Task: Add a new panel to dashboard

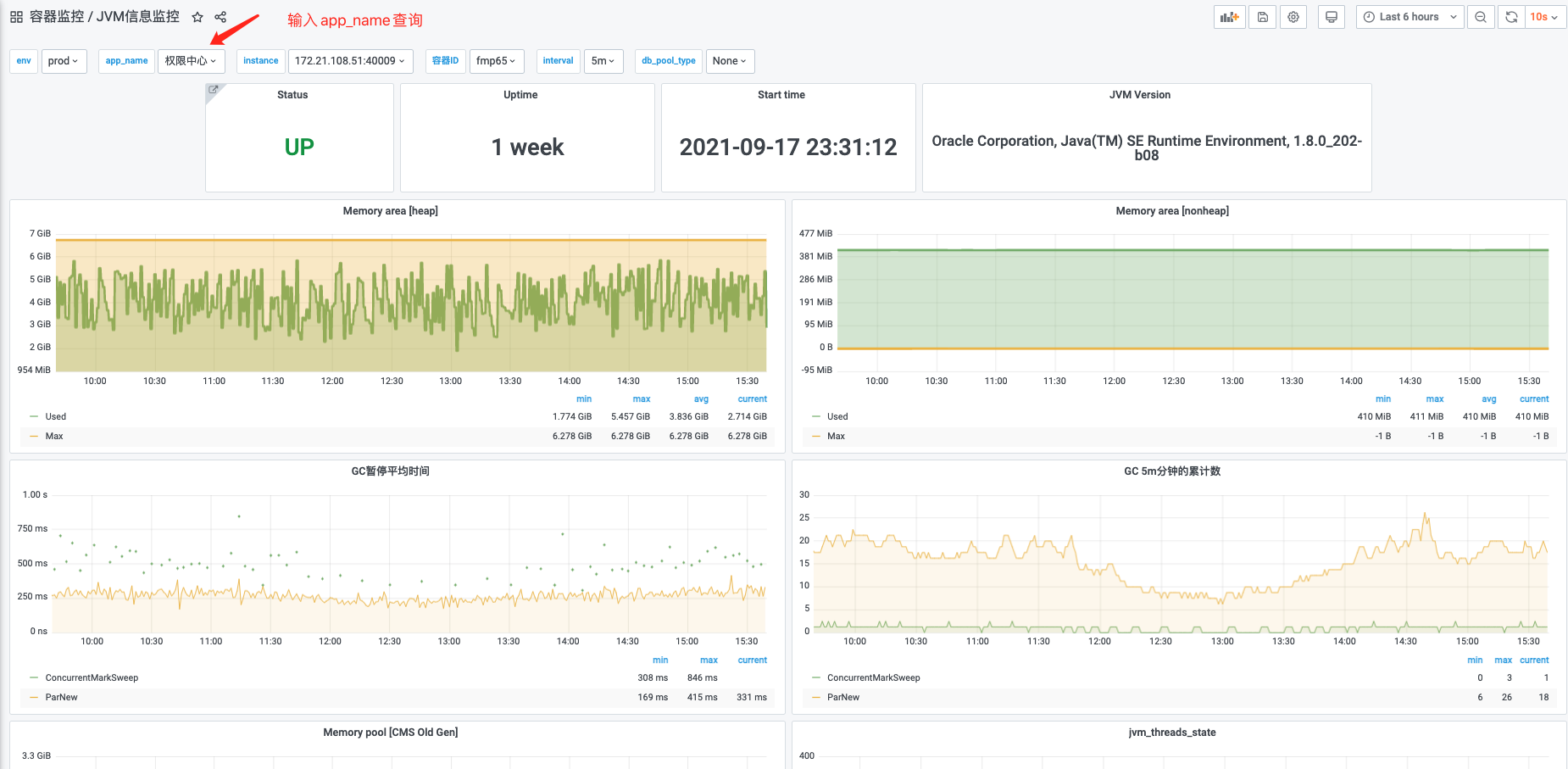Action: pyautogui.click(x=1230, y=17)
